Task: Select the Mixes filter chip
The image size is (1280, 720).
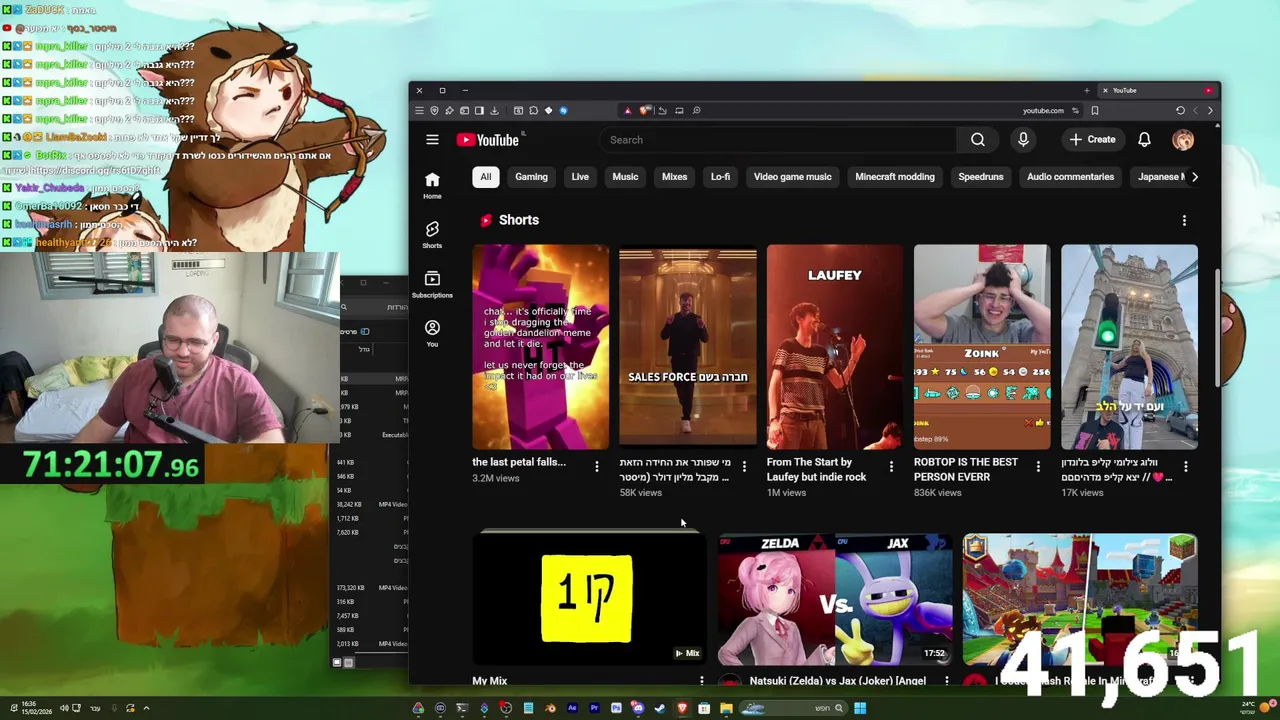Action: tap(674, 177)
